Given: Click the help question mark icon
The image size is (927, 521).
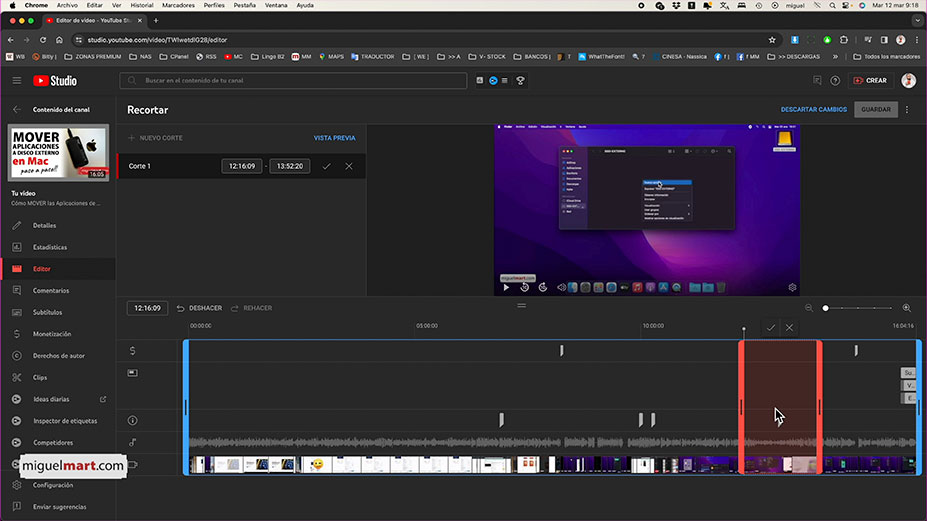Looking at the screenshot, I should point(835,80).
